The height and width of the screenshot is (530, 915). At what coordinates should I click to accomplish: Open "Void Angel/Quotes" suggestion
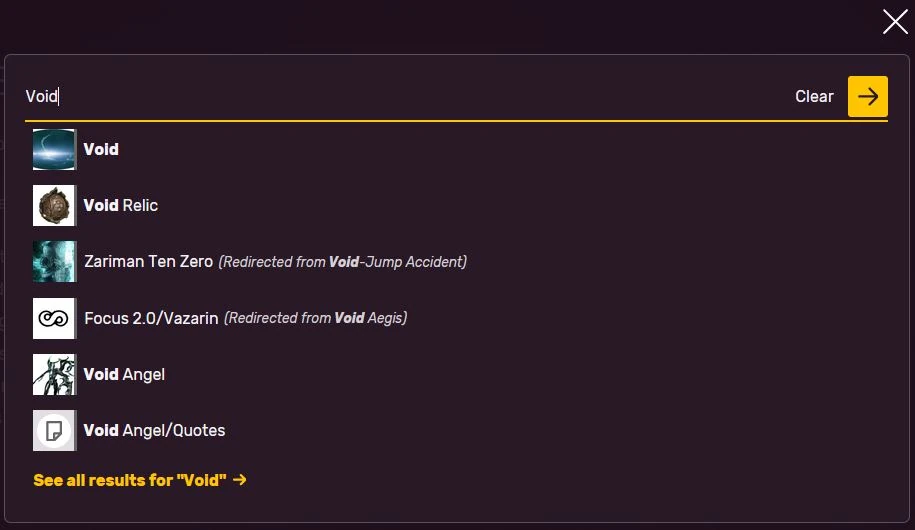[154, 431]
